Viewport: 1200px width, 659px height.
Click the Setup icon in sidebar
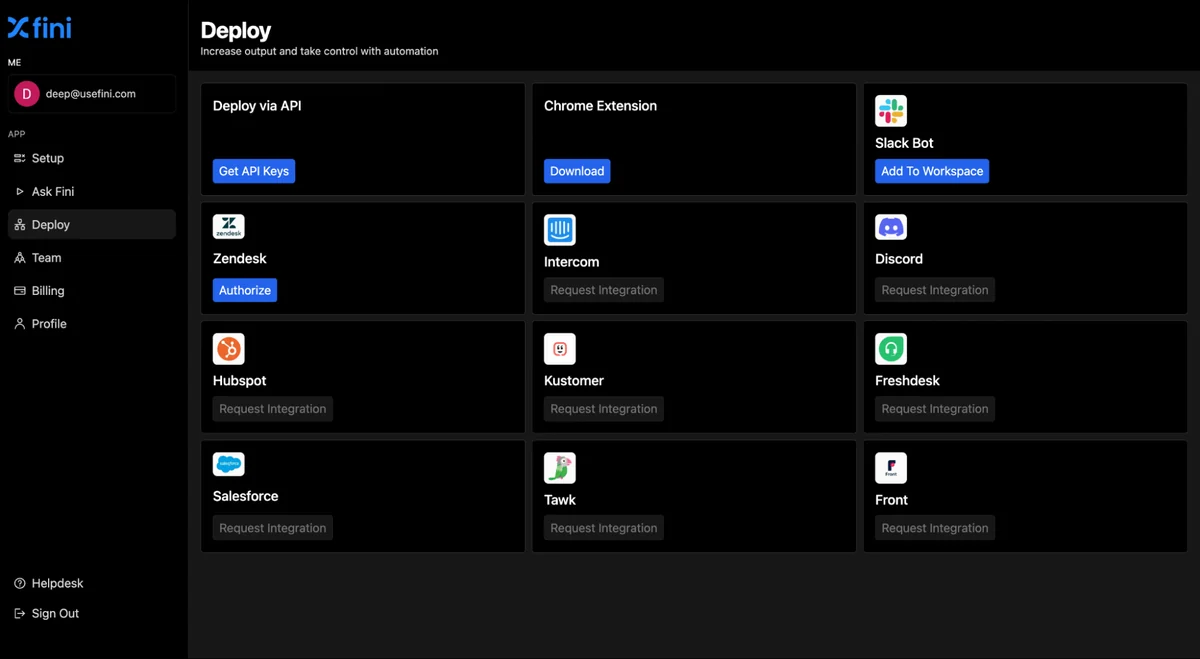tap(19, 158)
